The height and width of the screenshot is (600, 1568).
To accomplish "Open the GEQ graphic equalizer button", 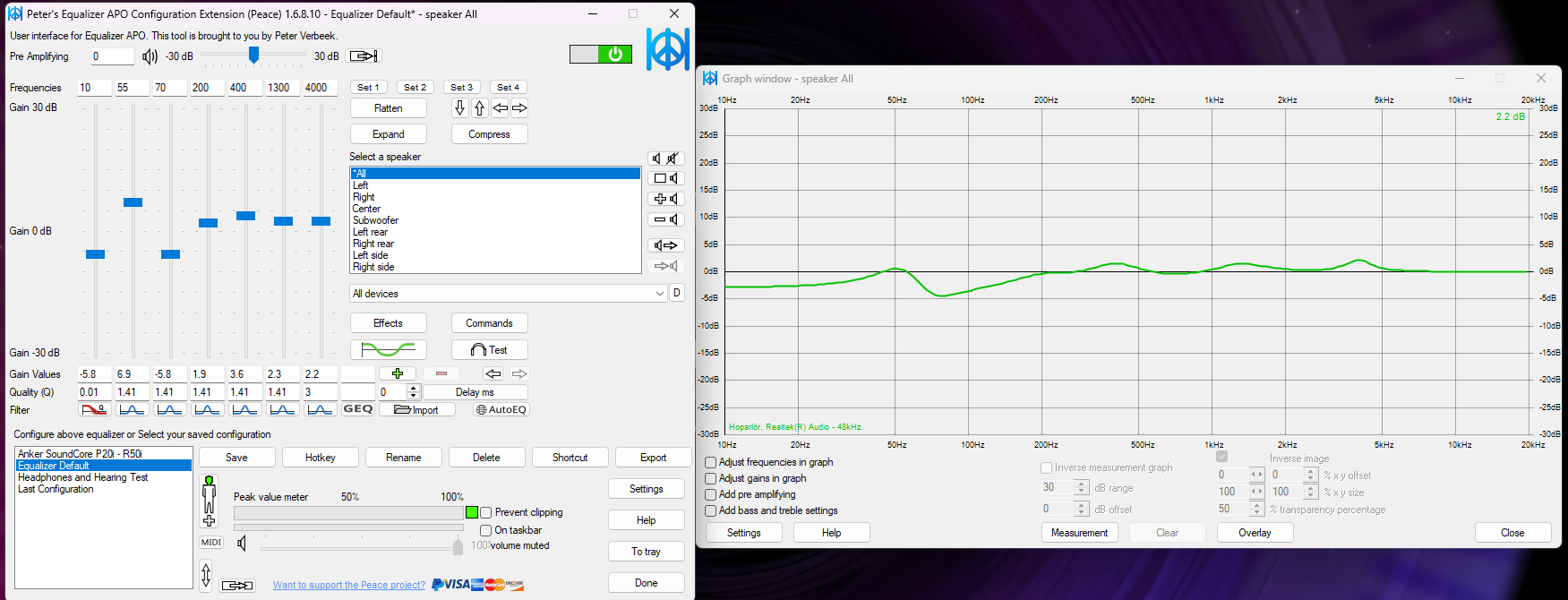I will click(358, 409).
